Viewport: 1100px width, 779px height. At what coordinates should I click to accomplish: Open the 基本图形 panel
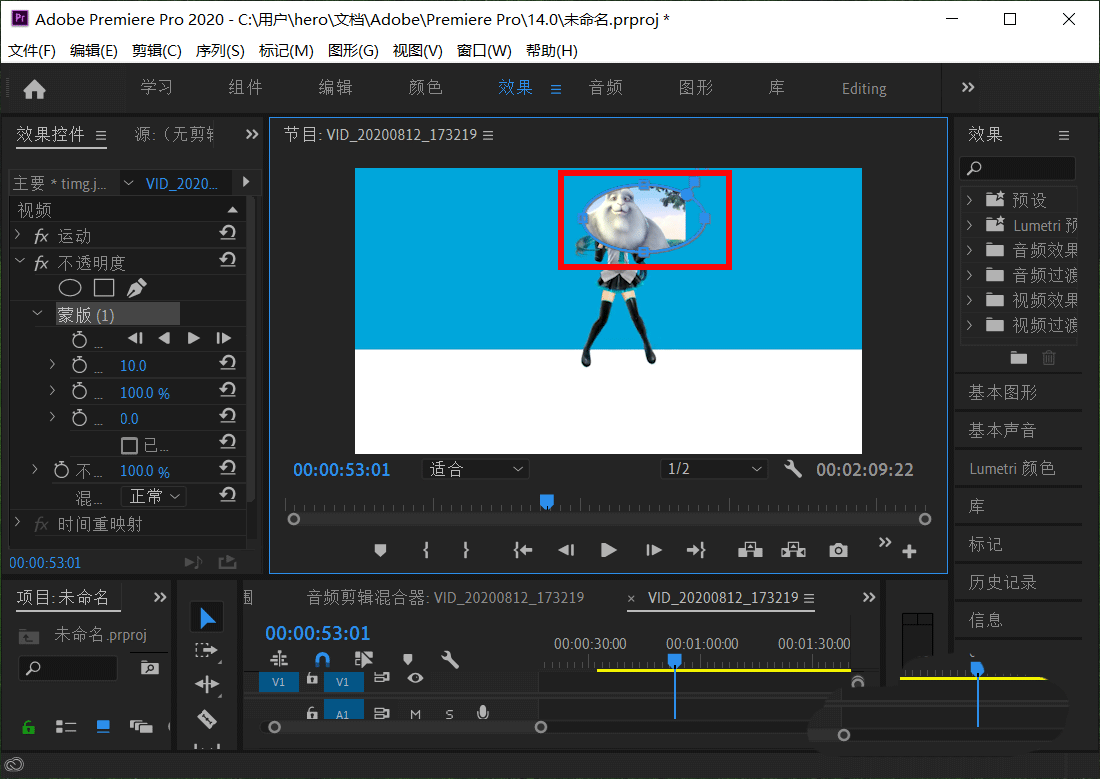click(1002, 392)
